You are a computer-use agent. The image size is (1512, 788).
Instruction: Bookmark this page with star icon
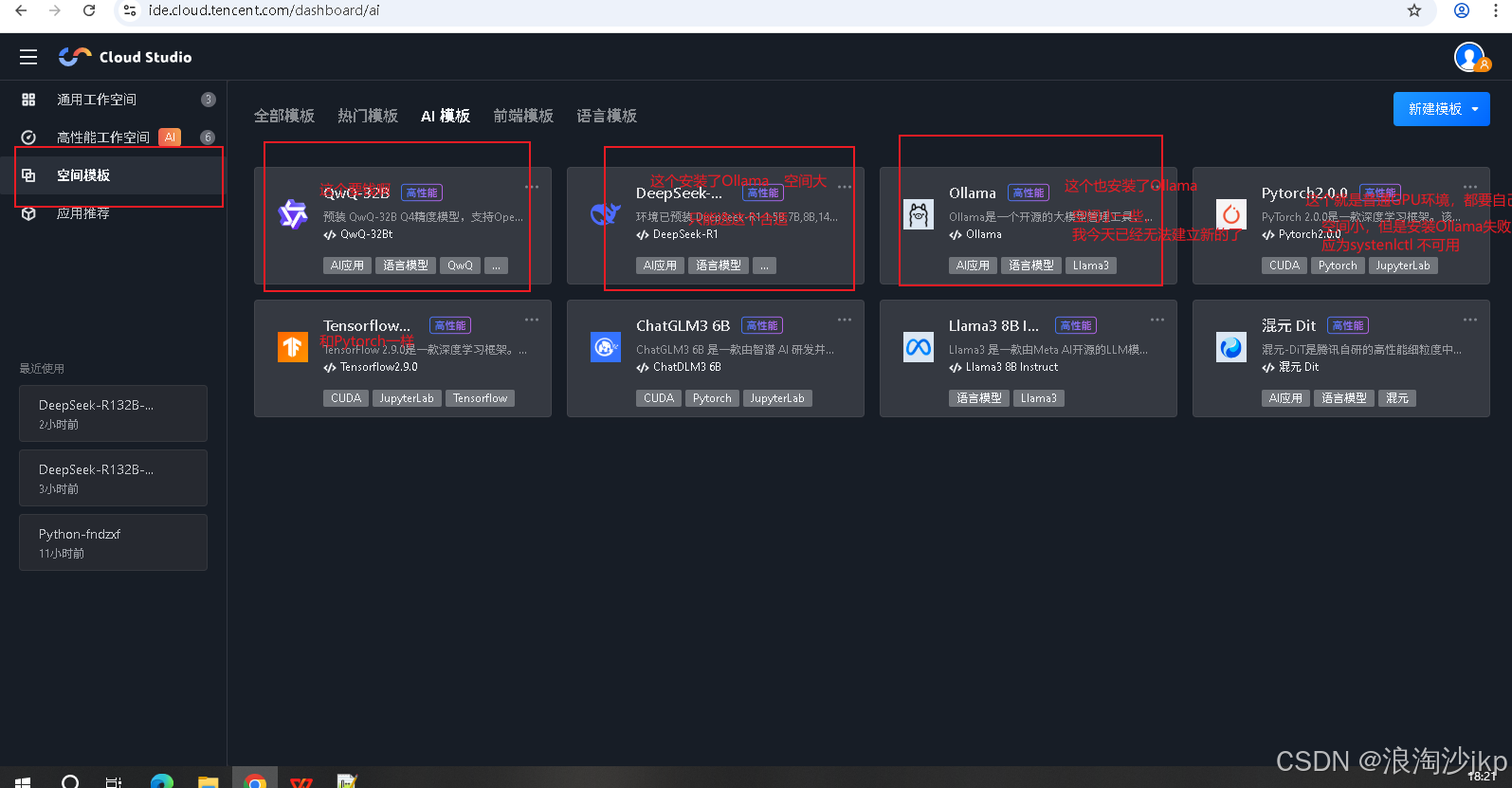(1414, 10)
